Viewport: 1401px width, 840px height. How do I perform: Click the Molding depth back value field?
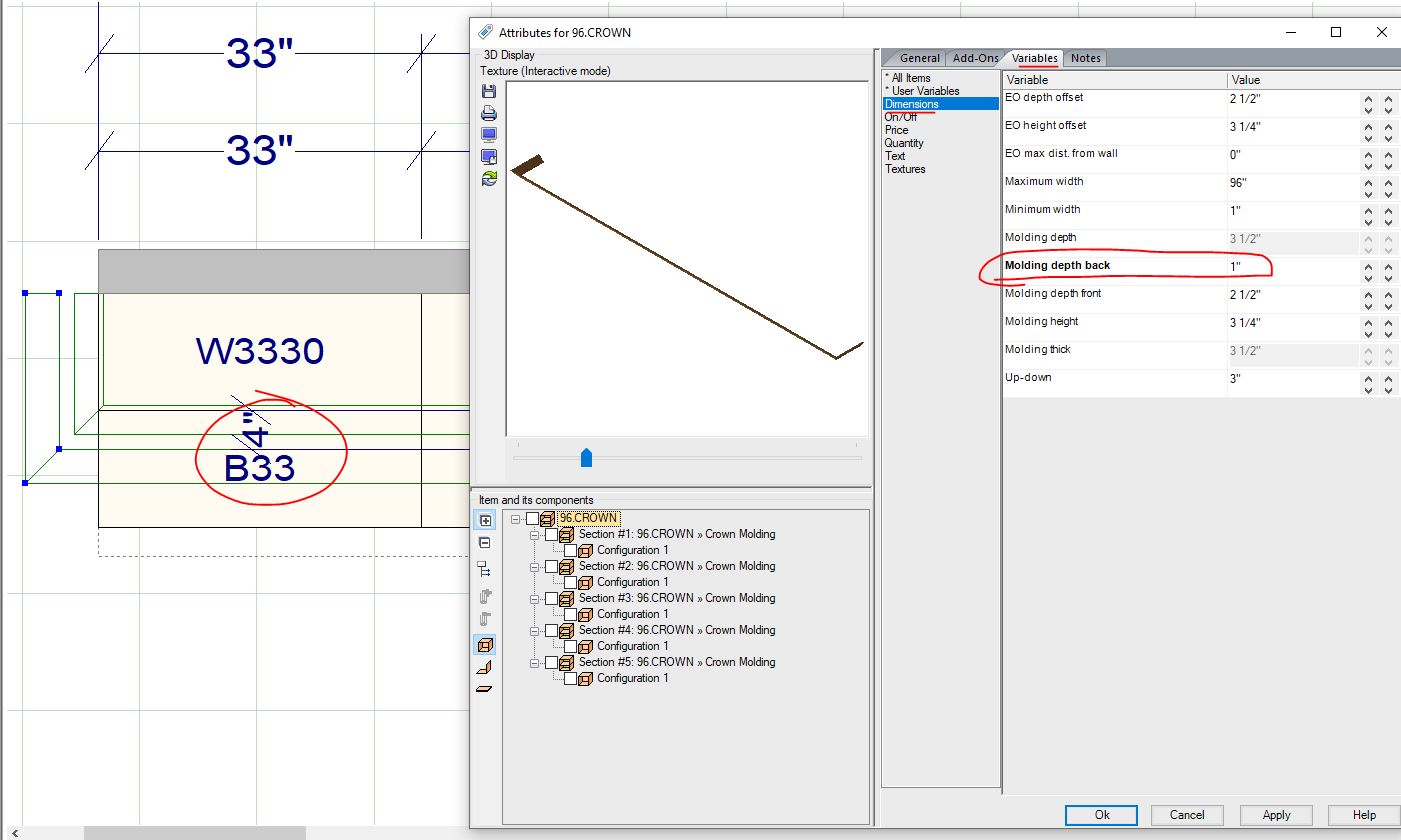pos(1290,267)
